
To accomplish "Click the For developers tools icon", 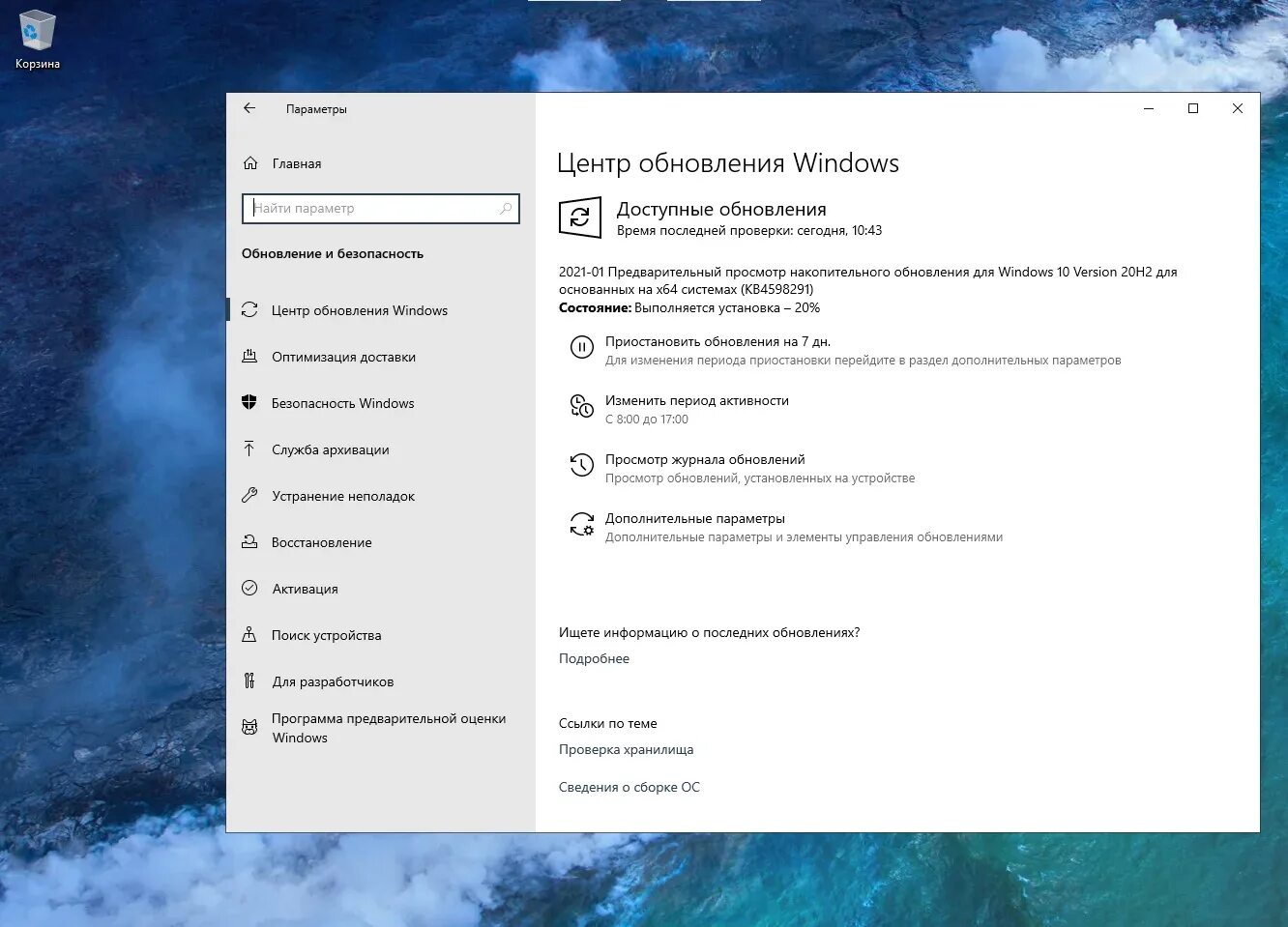I will click(249, 681).
